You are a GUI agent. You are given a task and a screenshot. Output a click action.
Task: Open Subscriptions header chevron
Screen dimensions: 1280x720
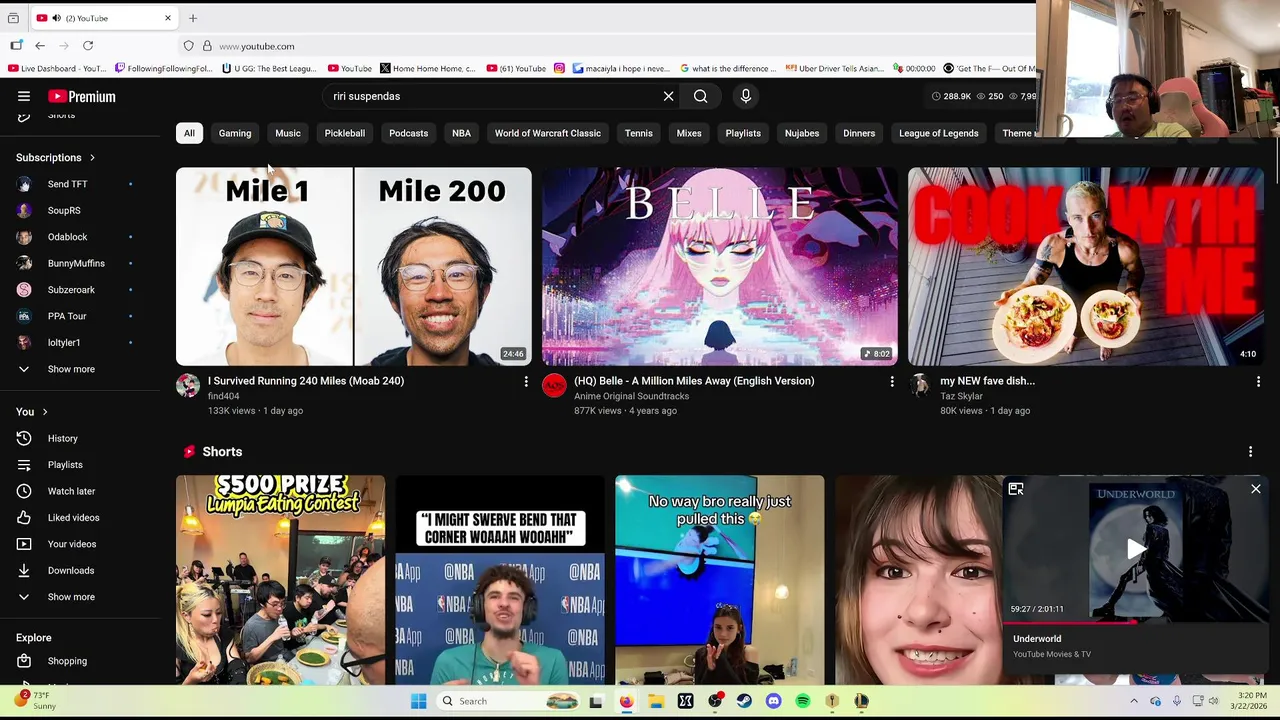[92, 158]
